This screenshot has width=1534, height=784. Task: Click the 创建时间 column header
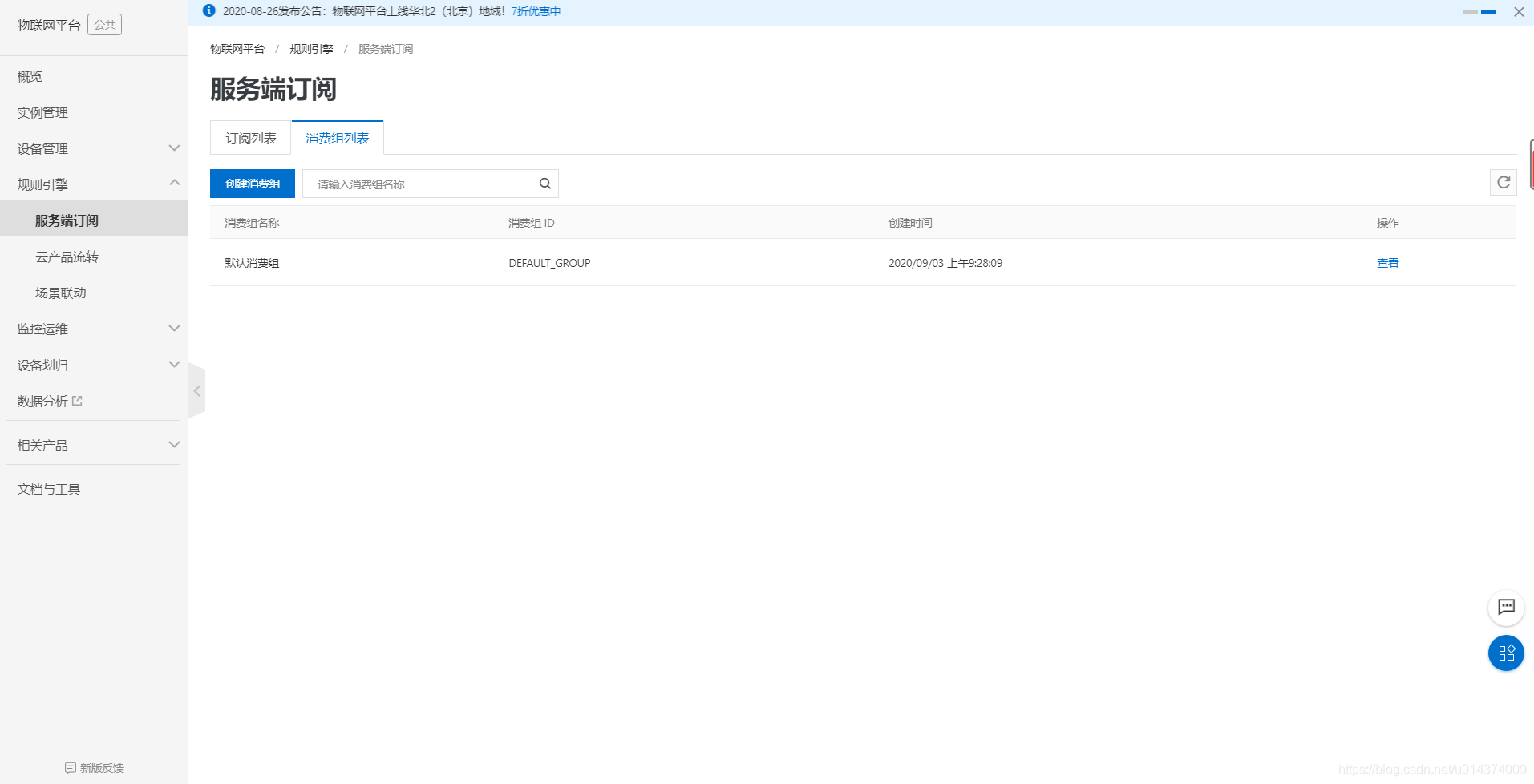click(x=910, y=223)
